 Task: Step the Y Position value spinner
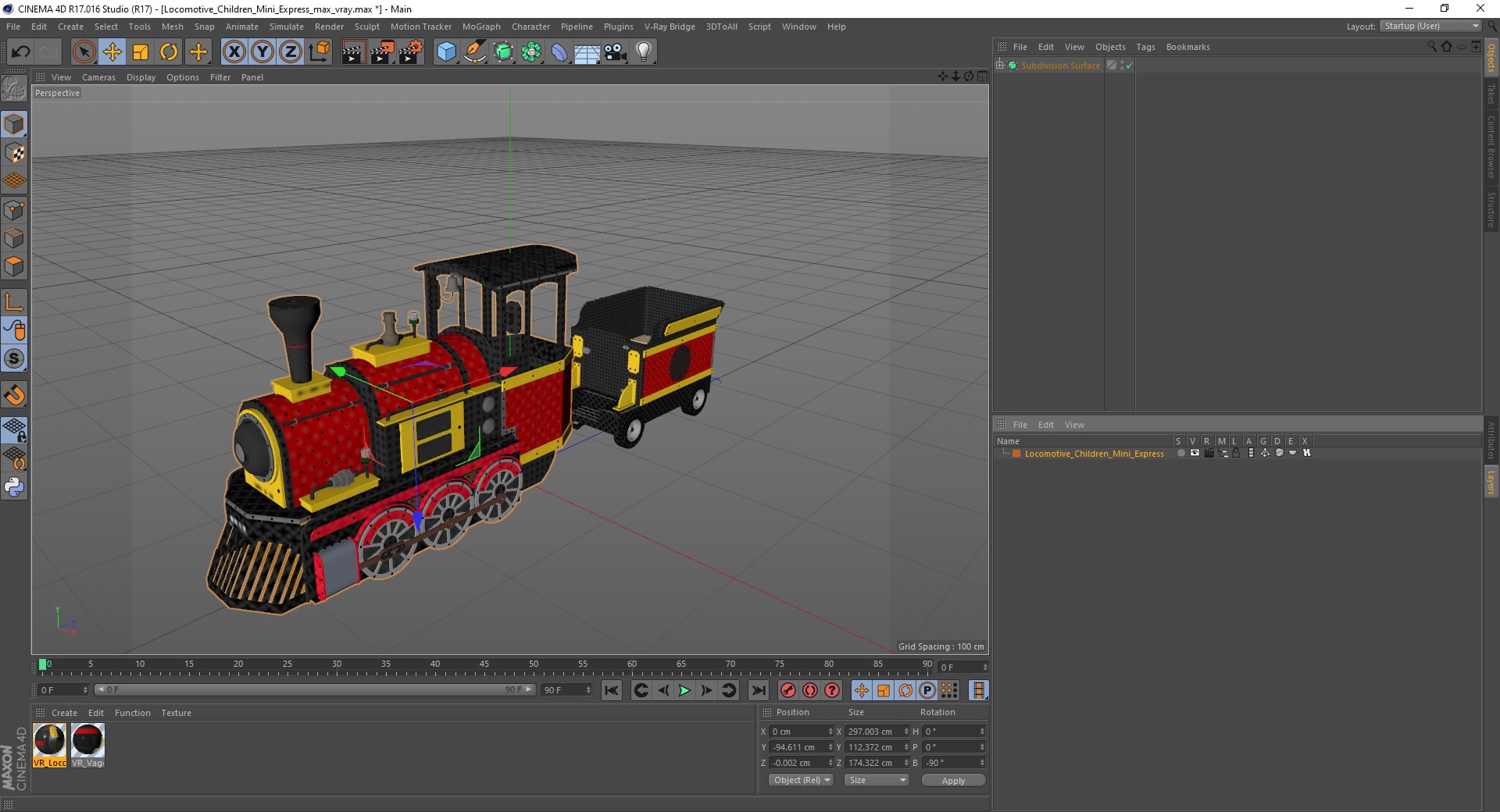point(830,747)
